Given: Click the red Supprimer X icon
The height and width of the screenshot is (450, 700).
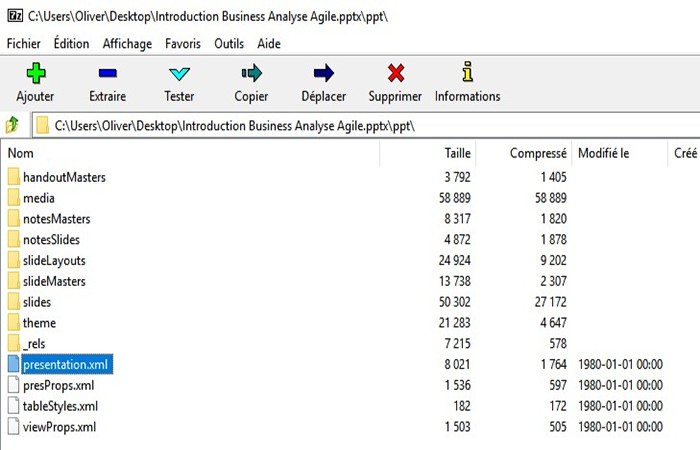Looking at the screenshot, I should (396, 73).
